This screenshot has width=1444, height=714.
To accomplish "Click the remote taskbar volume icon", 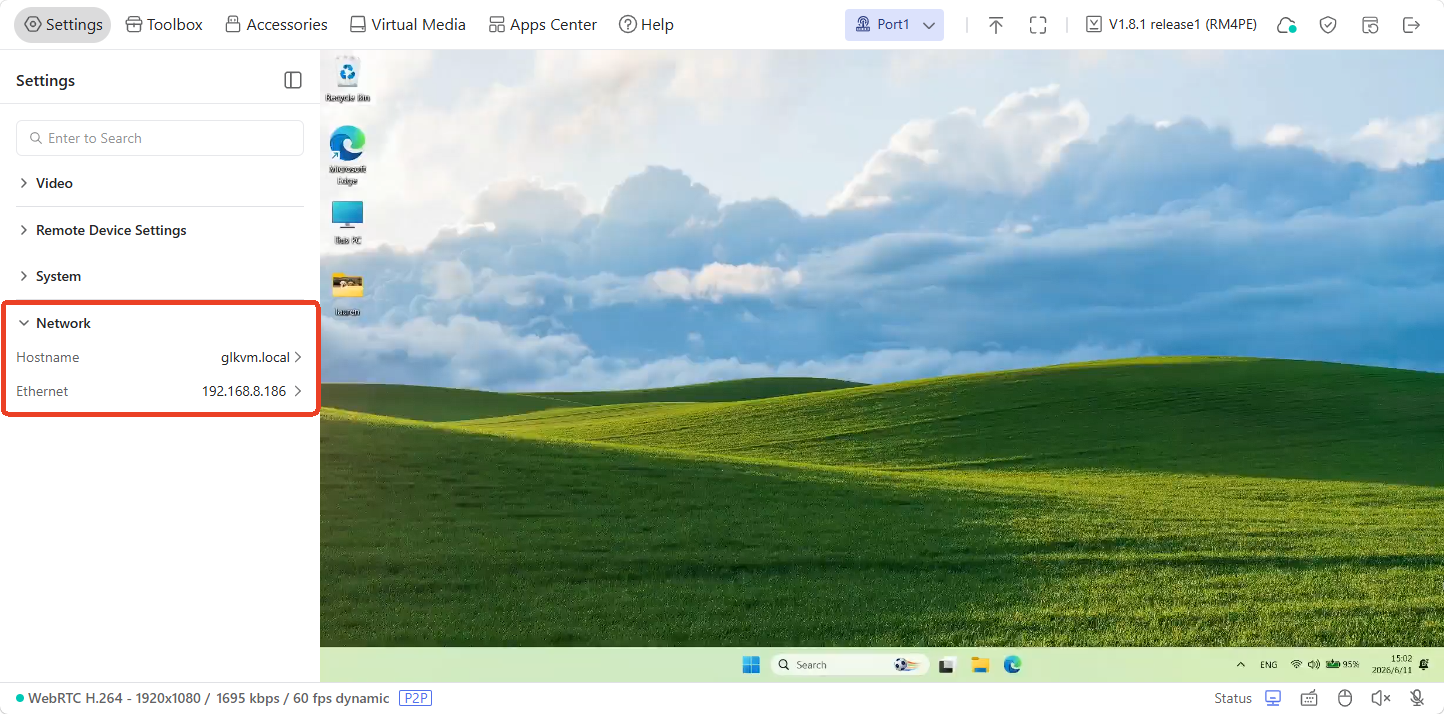I will click(x=1314, y=665).
